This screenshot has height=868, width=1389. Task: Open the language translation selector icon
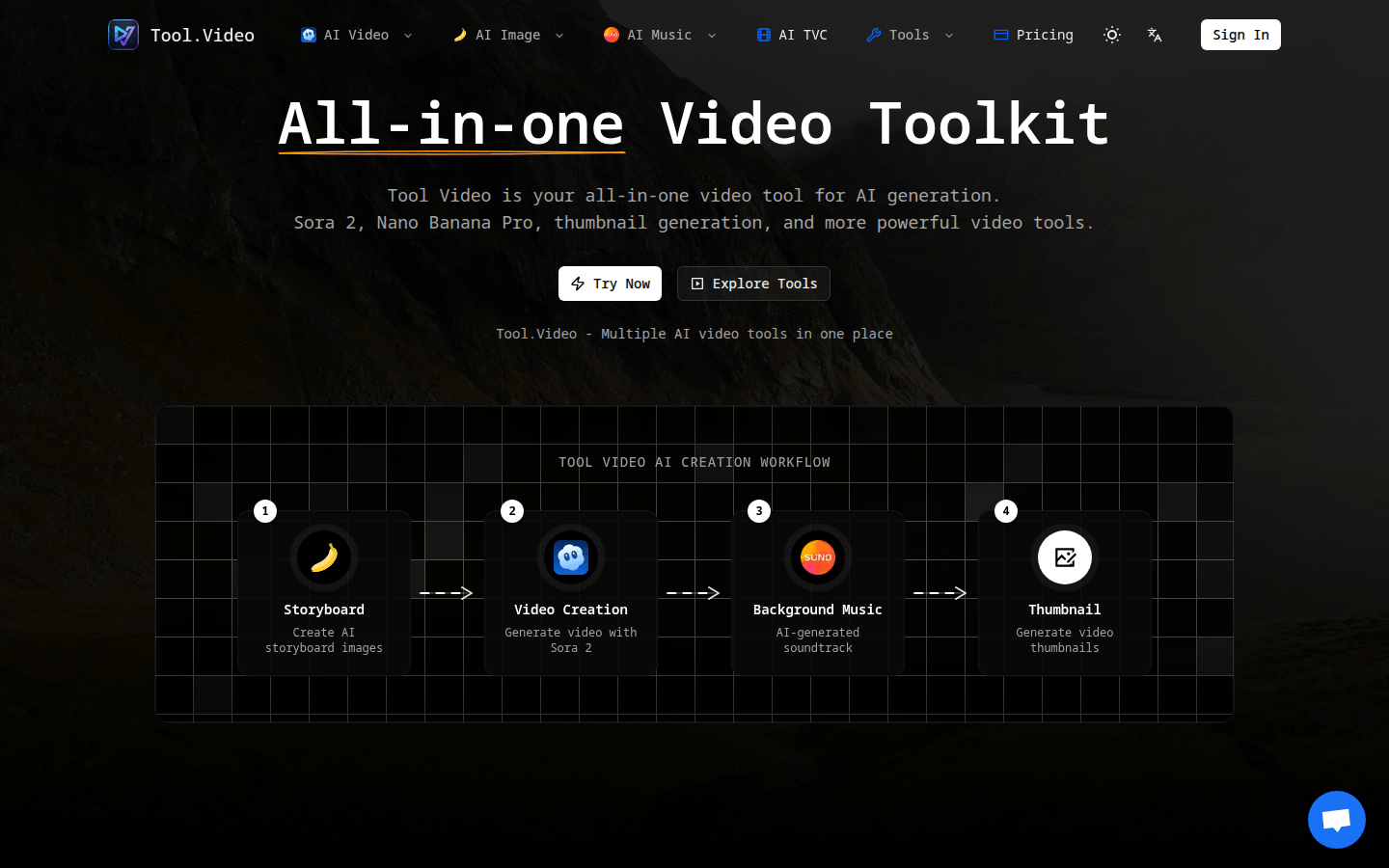[x=1155, y=35]
